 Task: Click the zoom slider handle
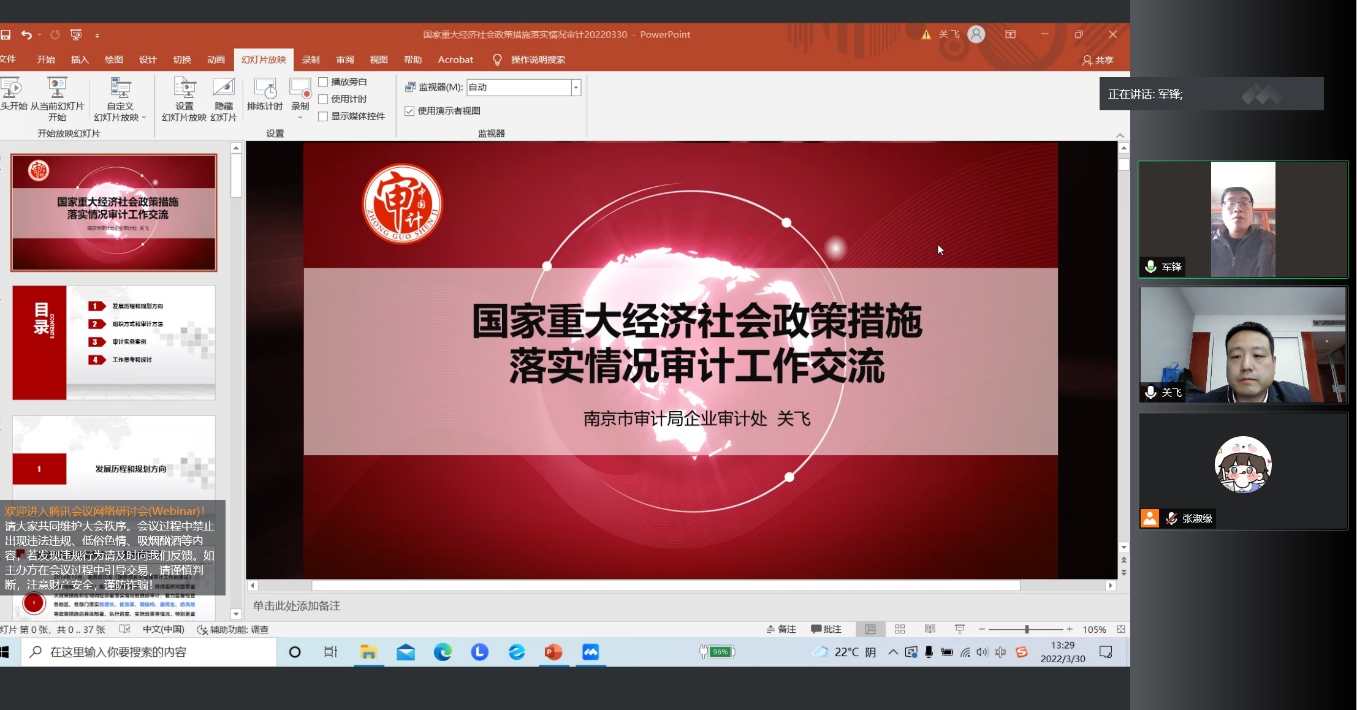[1027, 629]
